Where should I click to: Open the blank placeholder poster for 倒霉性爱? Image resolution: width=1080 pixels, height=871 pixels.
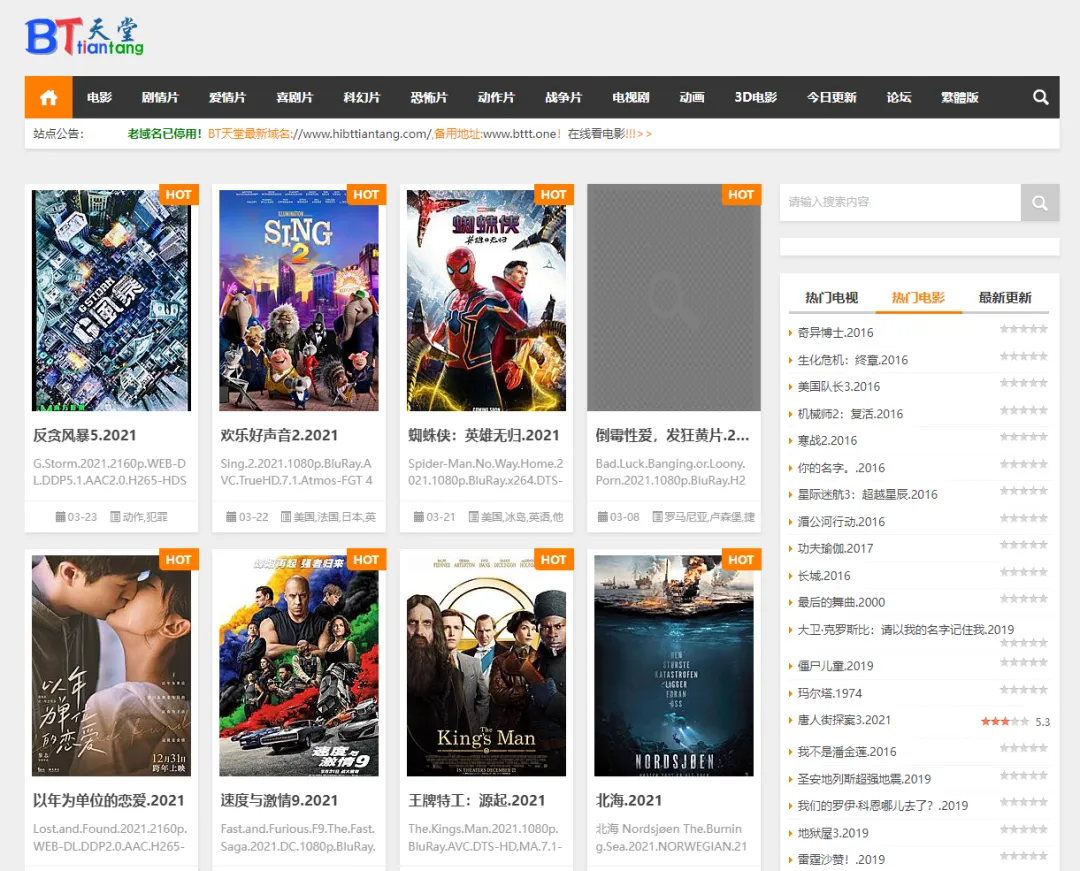click(x=674, y=297)
